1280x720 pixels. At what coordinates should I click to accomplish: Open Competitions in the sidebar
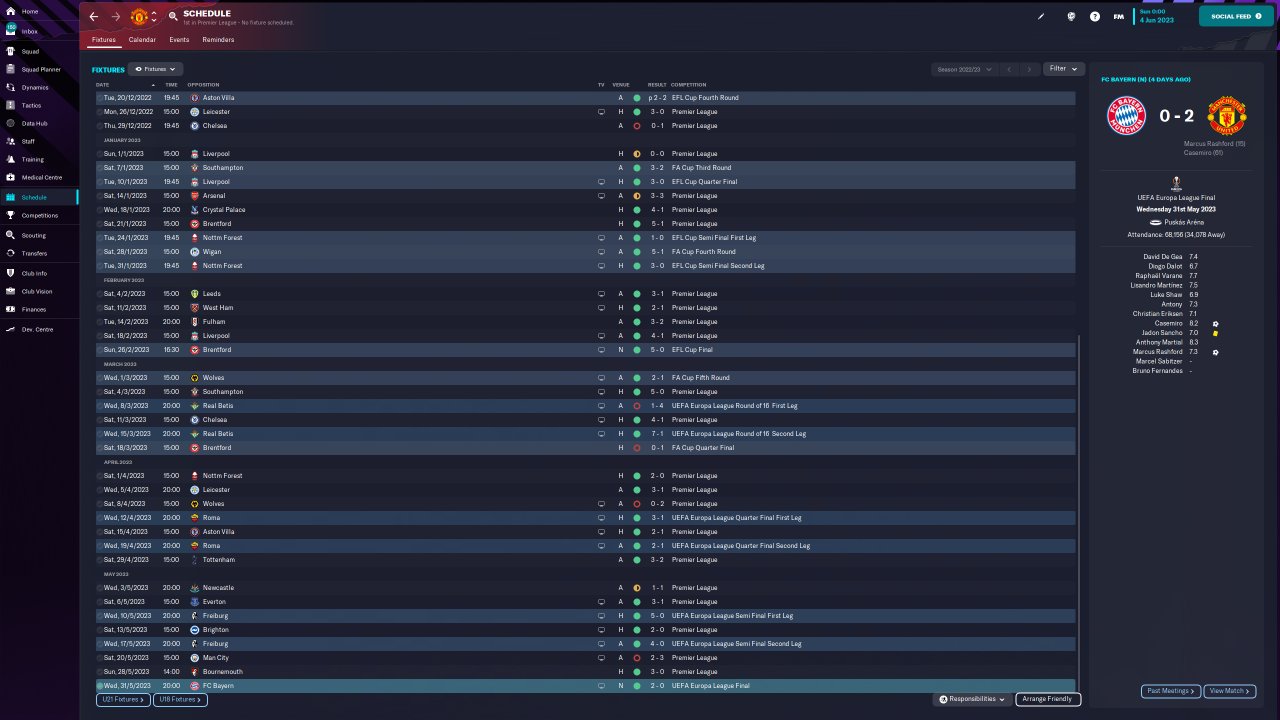[x=40, y=215]
